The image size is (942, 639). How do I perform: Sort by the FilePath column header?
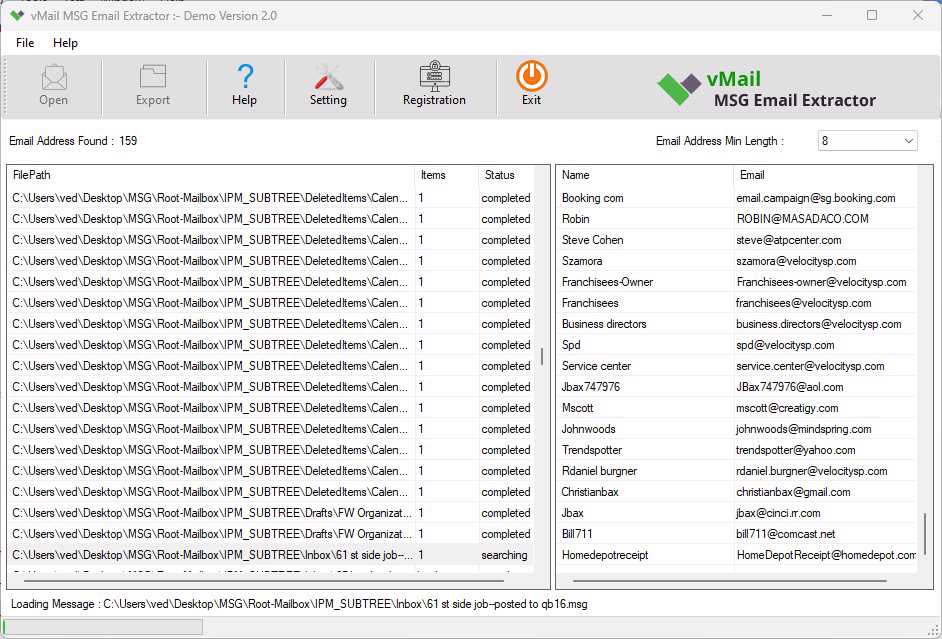coord(211,175)
